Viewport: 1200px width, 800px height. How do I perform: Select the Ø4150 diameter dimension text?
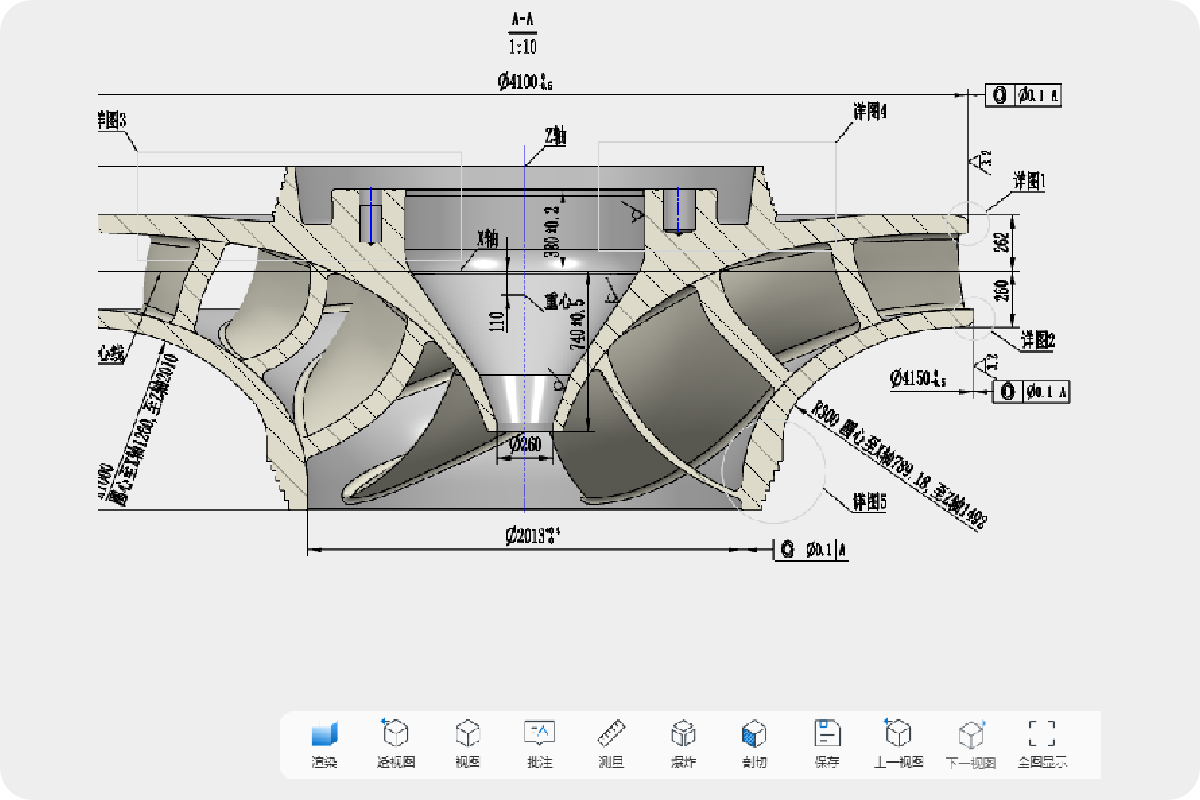point(917,378)
